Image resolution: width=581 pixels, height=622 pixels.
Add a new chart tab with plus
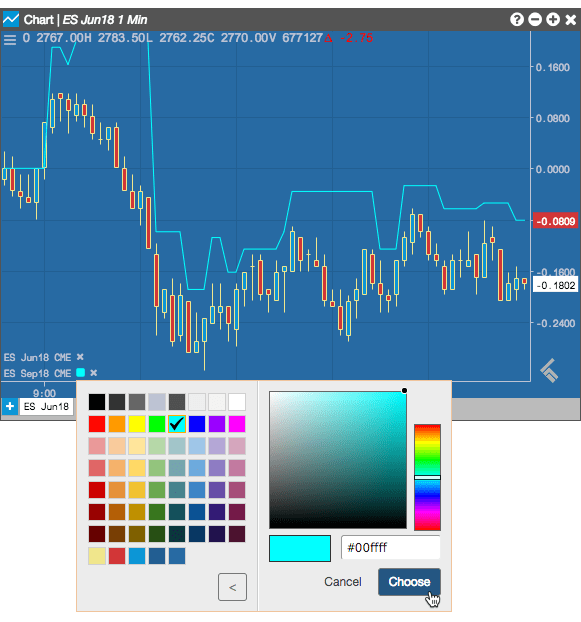coord(10,406)
